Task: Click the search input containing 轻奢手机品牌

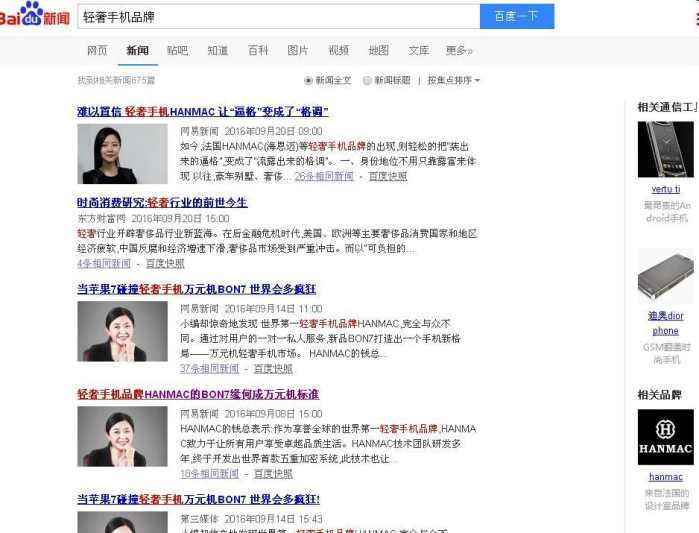Action: [x=279, y=16]
